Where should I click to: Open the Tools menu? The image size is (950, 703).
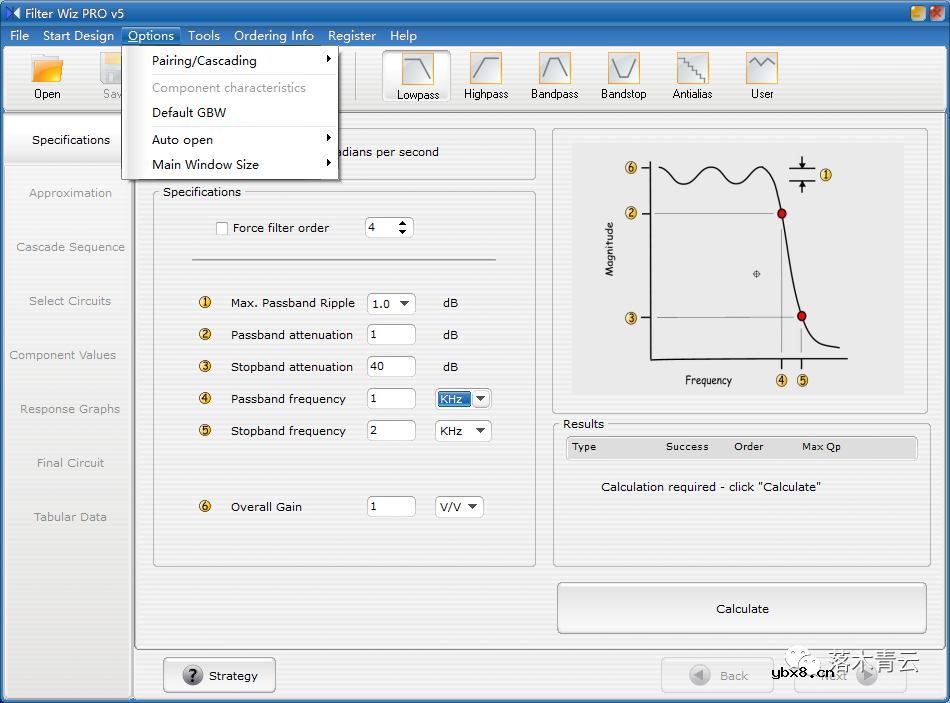coord(204,36)
